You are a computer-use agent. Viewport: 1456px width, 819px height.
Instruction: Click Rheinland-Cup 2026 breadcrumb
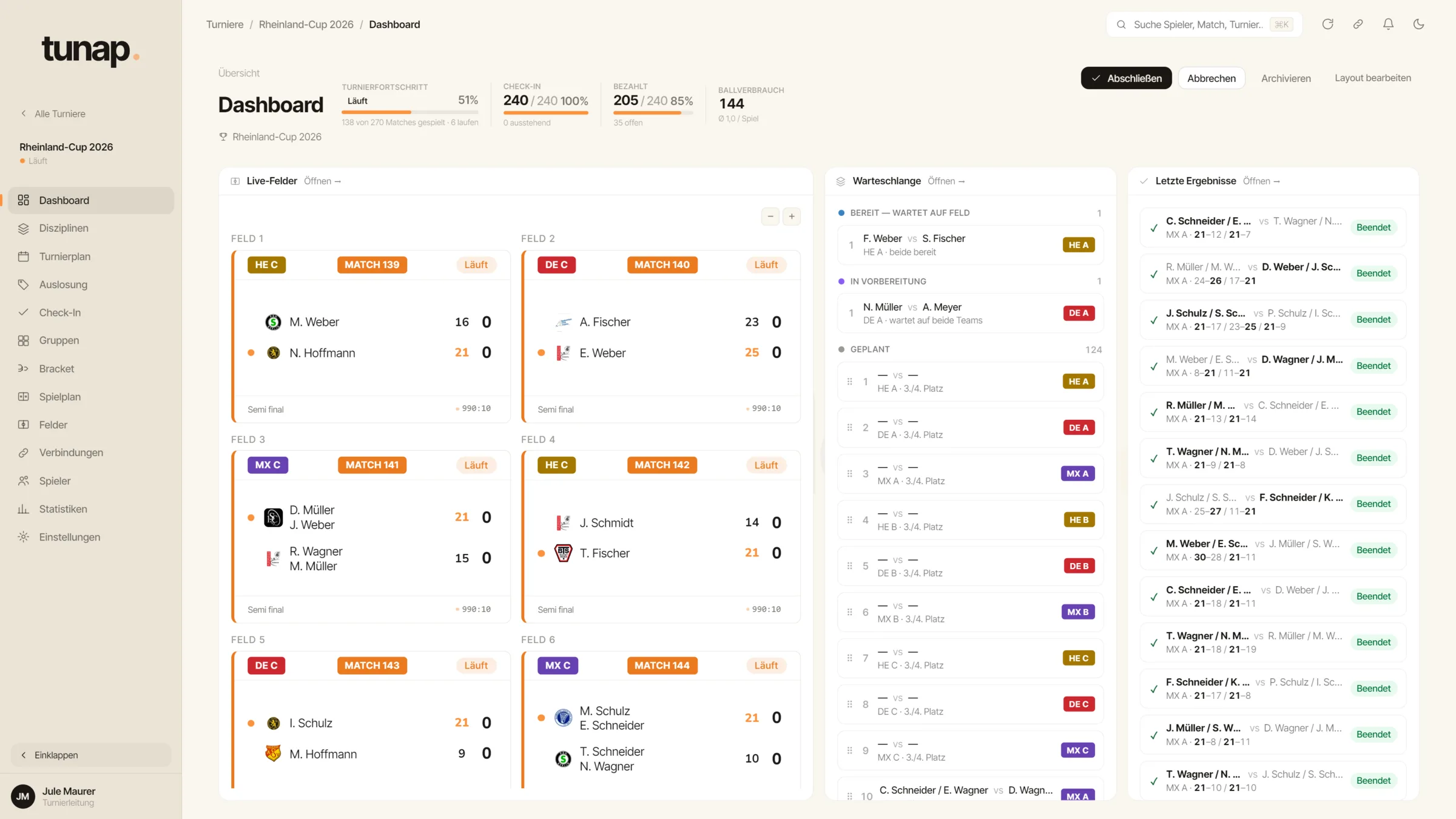point(306,24)
